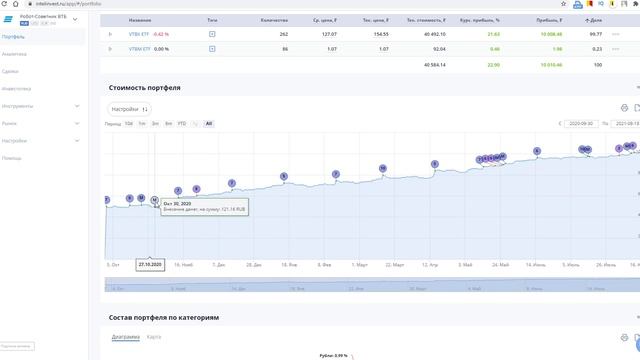Open Портфель in the sidebar

[13, 37]
